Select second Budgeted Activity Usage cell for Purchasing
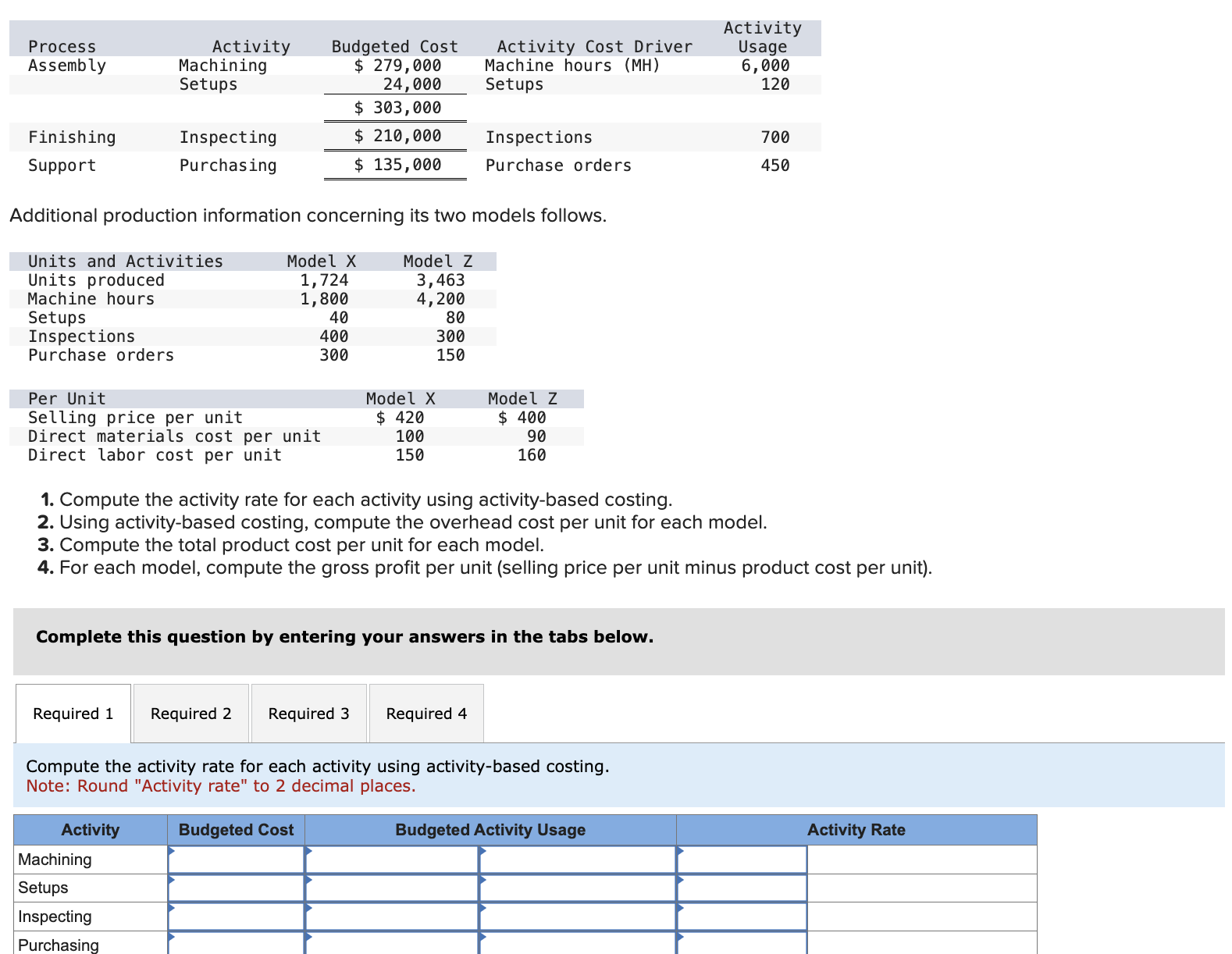This screenshot has height=954, width=1232. tap(578, 944)
